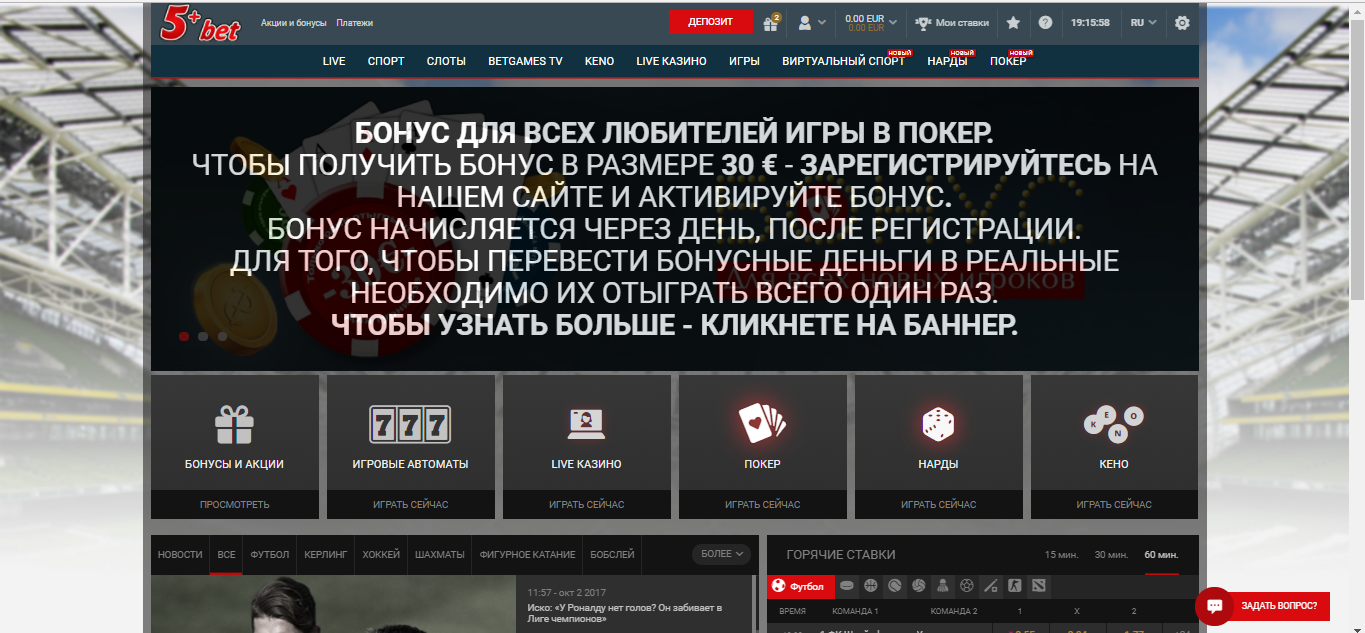
Task: Click ИГРАТЬ СЕЙЧАС under ПОКЕР
Action: [x=762, y=505]
